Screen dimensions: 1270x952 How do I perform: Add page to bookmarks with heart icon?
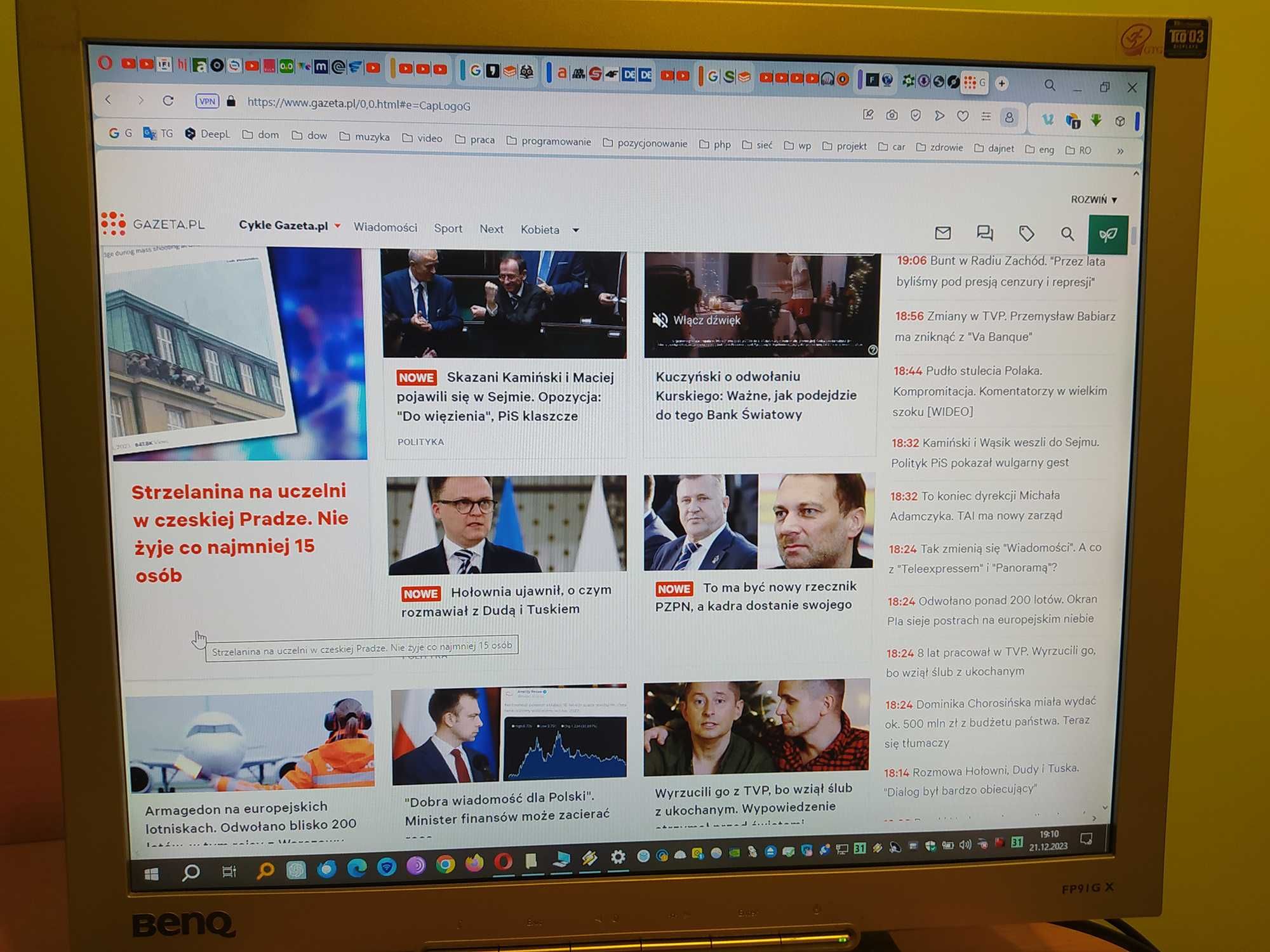[963, 116]
